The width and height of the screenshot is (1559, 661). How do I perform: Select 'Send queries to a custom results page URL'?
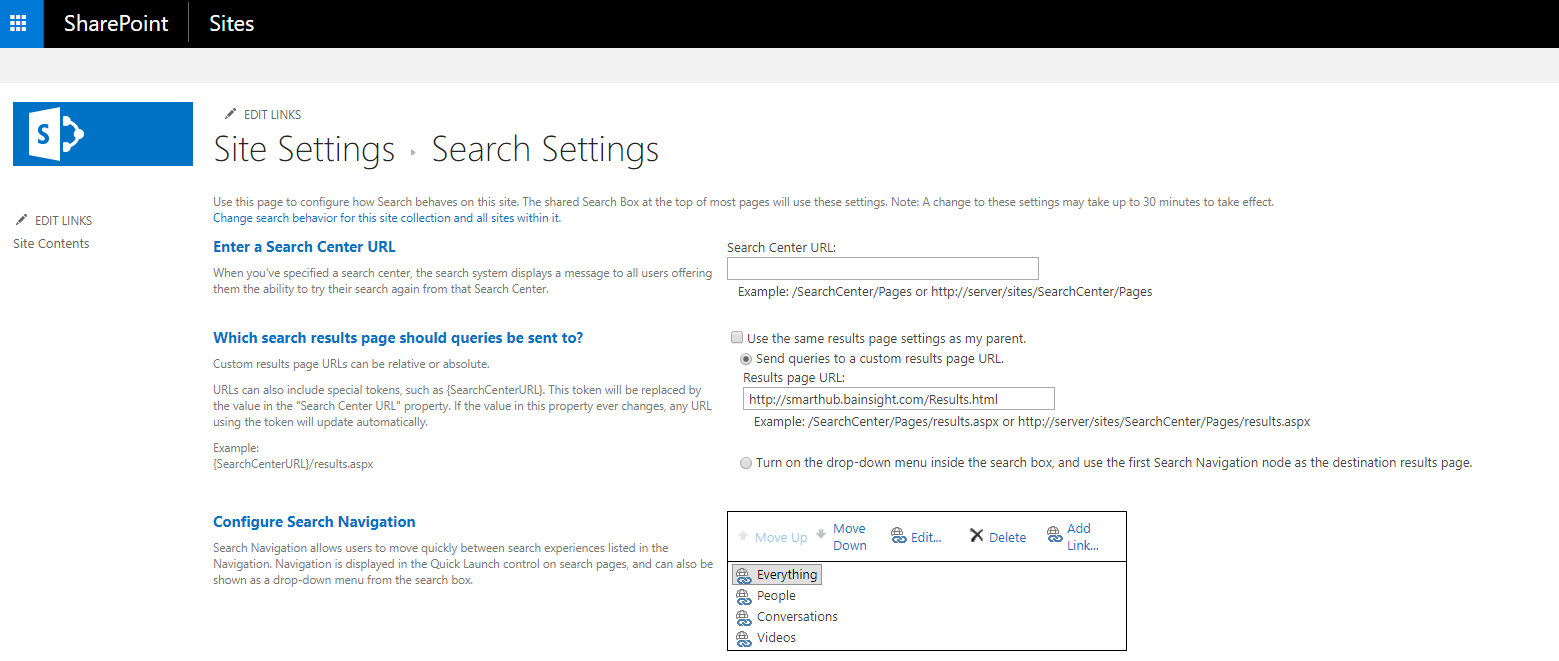coord(746,359)
